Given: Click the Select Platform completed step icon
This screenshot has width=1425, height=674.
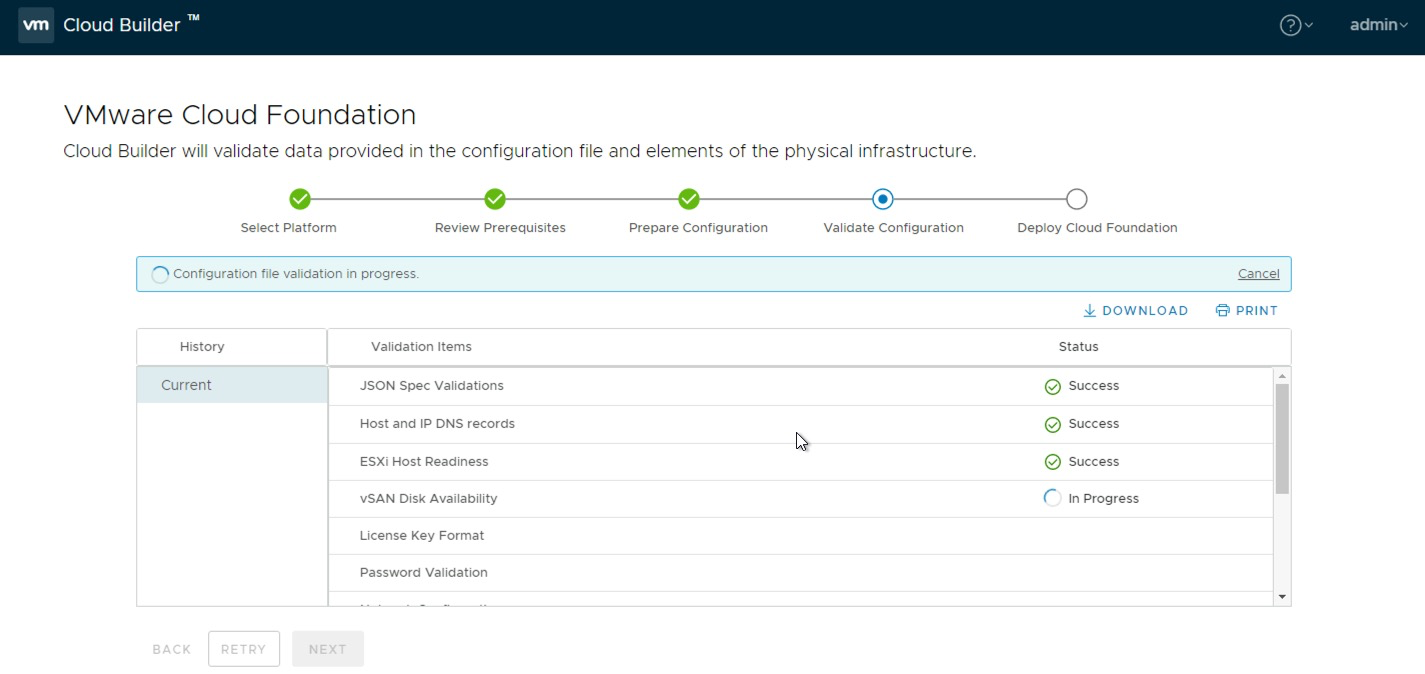Looking at the screenshot, I should tap(300, 199).
